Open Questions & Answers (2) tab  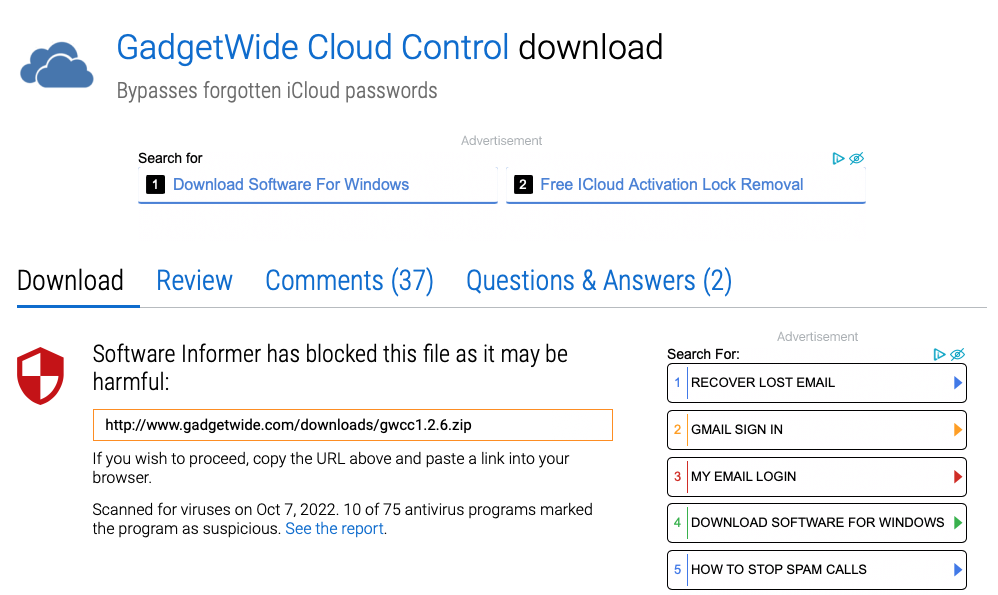point(599,281)
